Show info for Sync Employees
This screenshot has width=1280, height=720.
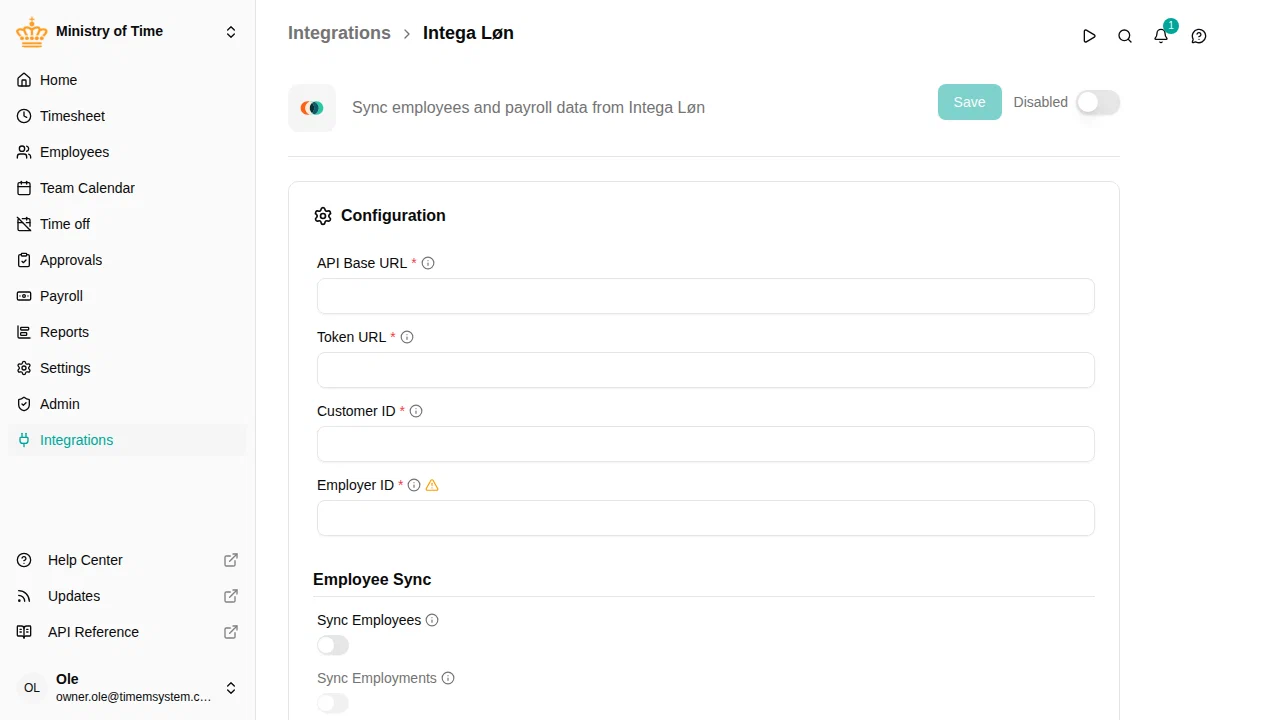pos(432,620)
